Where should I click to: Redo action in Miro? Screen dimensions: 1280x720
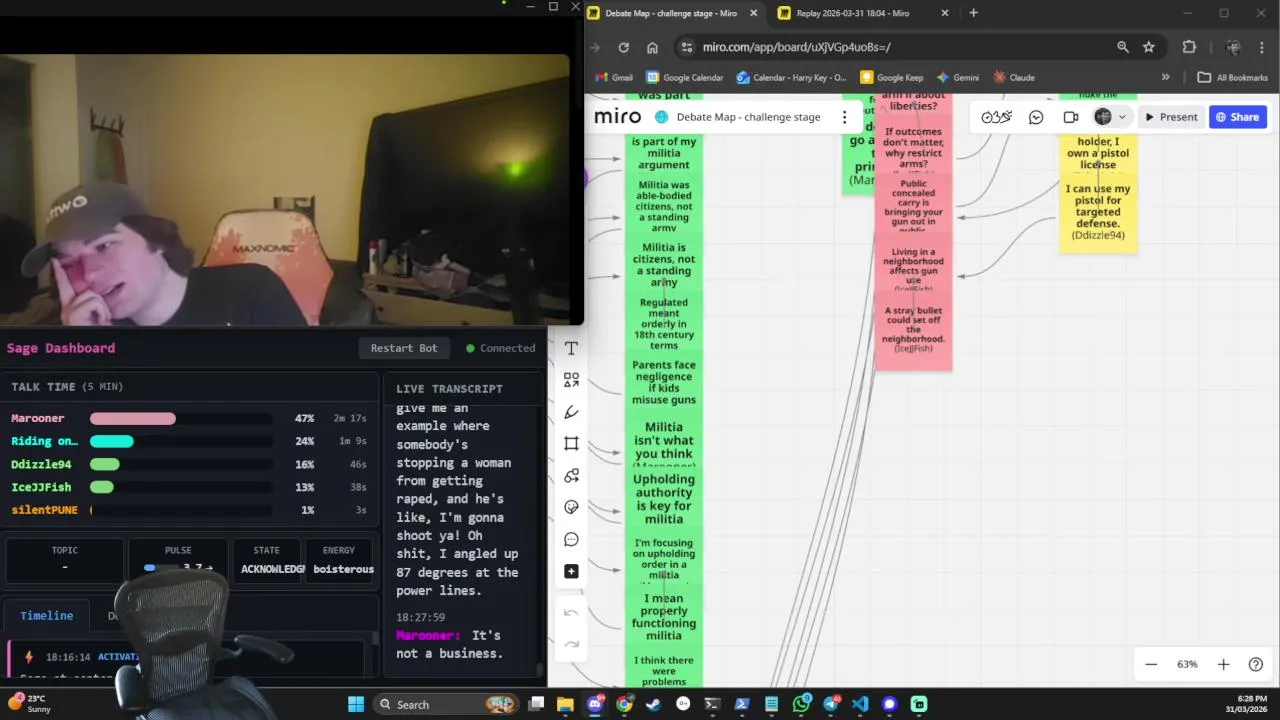[571, 644]
